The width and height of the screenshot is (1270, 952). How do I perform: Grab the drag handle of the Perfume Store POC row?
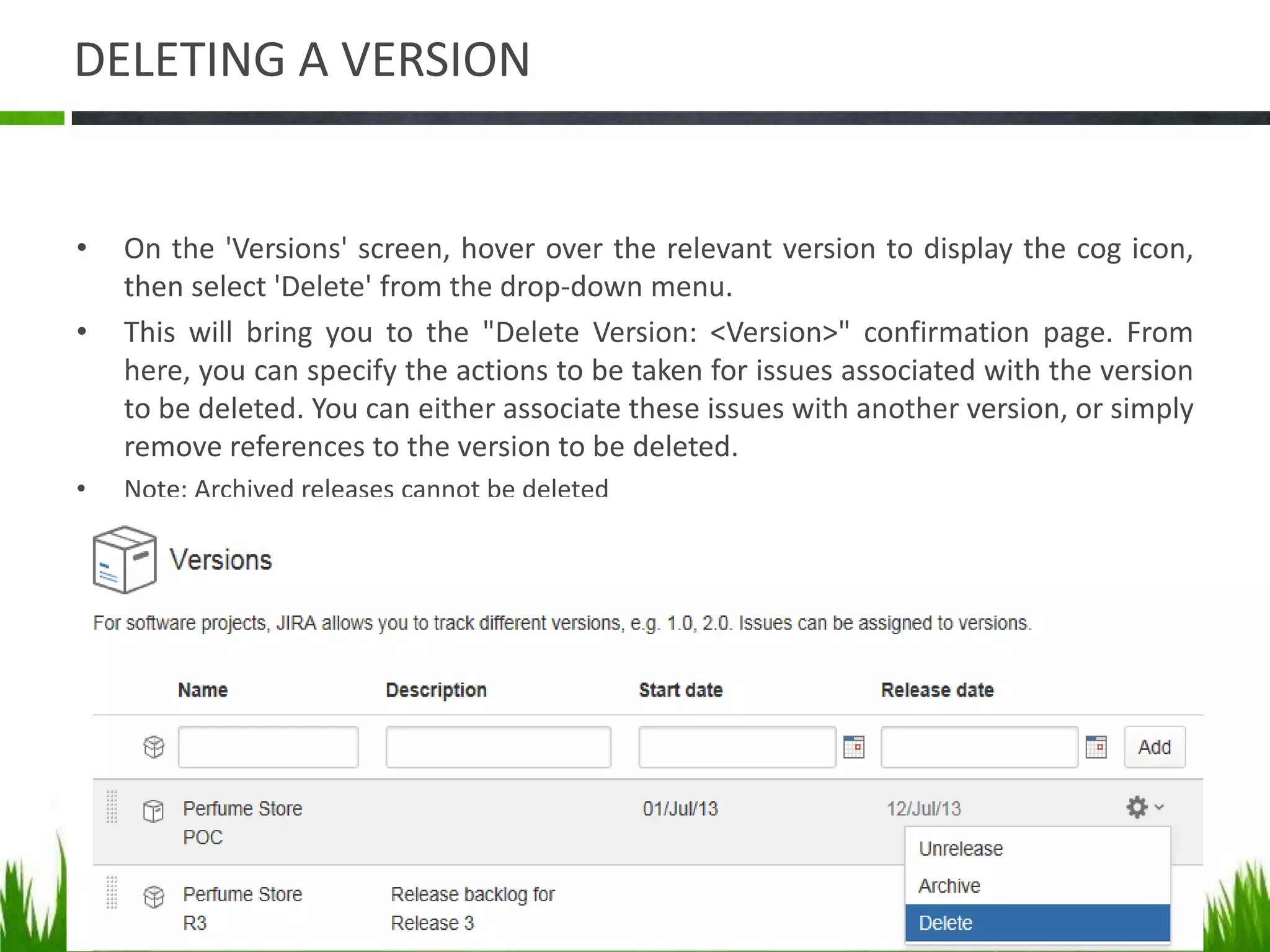pyautogui.click(x=112, y=807)
